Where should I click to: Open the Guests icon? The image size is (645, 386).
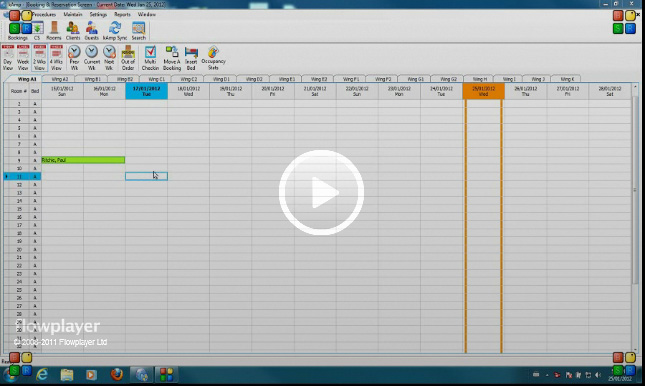(91, 31)
